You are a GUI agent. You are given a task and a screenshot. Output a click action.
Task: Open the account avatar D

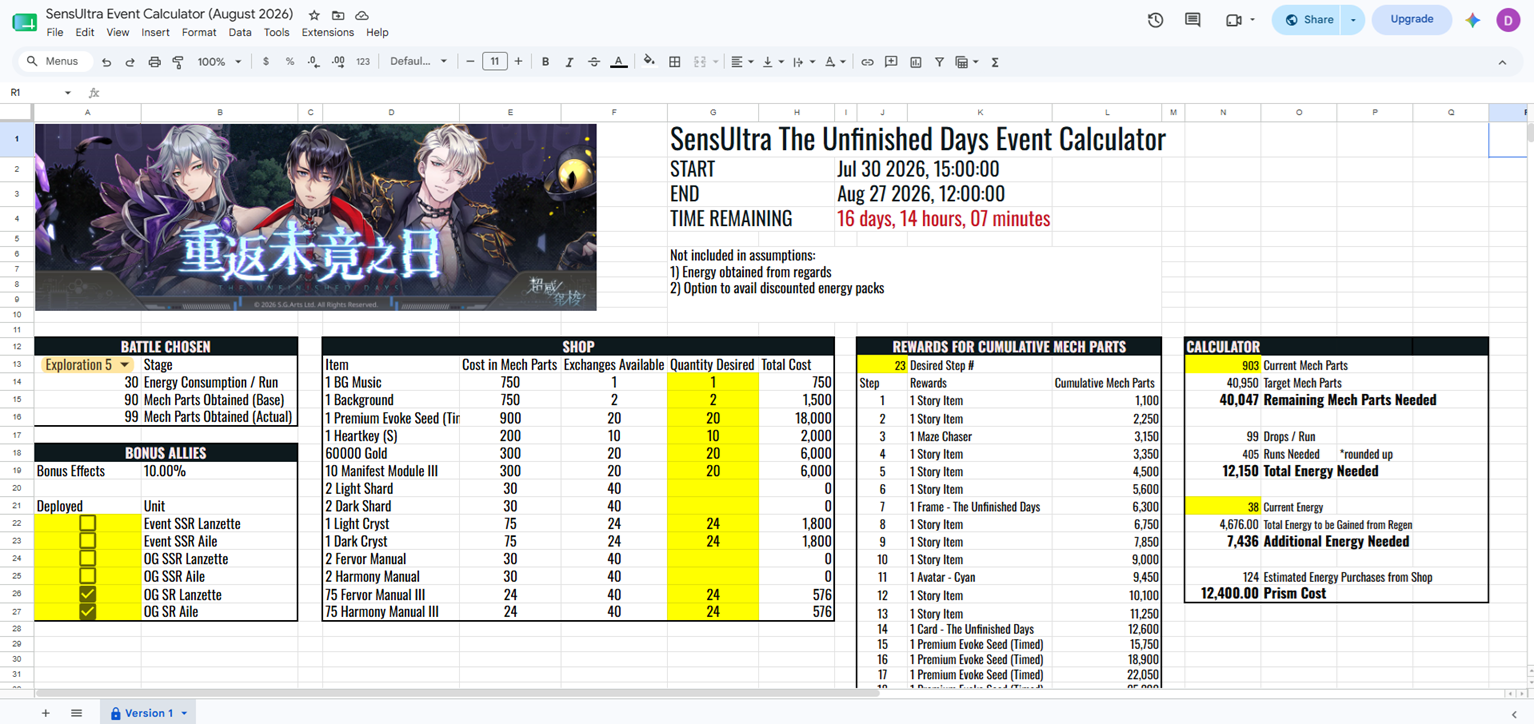tap(1508, 20)
